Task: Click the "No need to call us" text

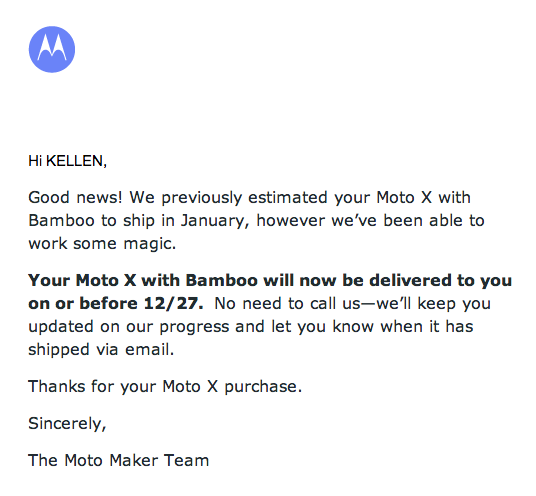Action: tap(287, 303)
